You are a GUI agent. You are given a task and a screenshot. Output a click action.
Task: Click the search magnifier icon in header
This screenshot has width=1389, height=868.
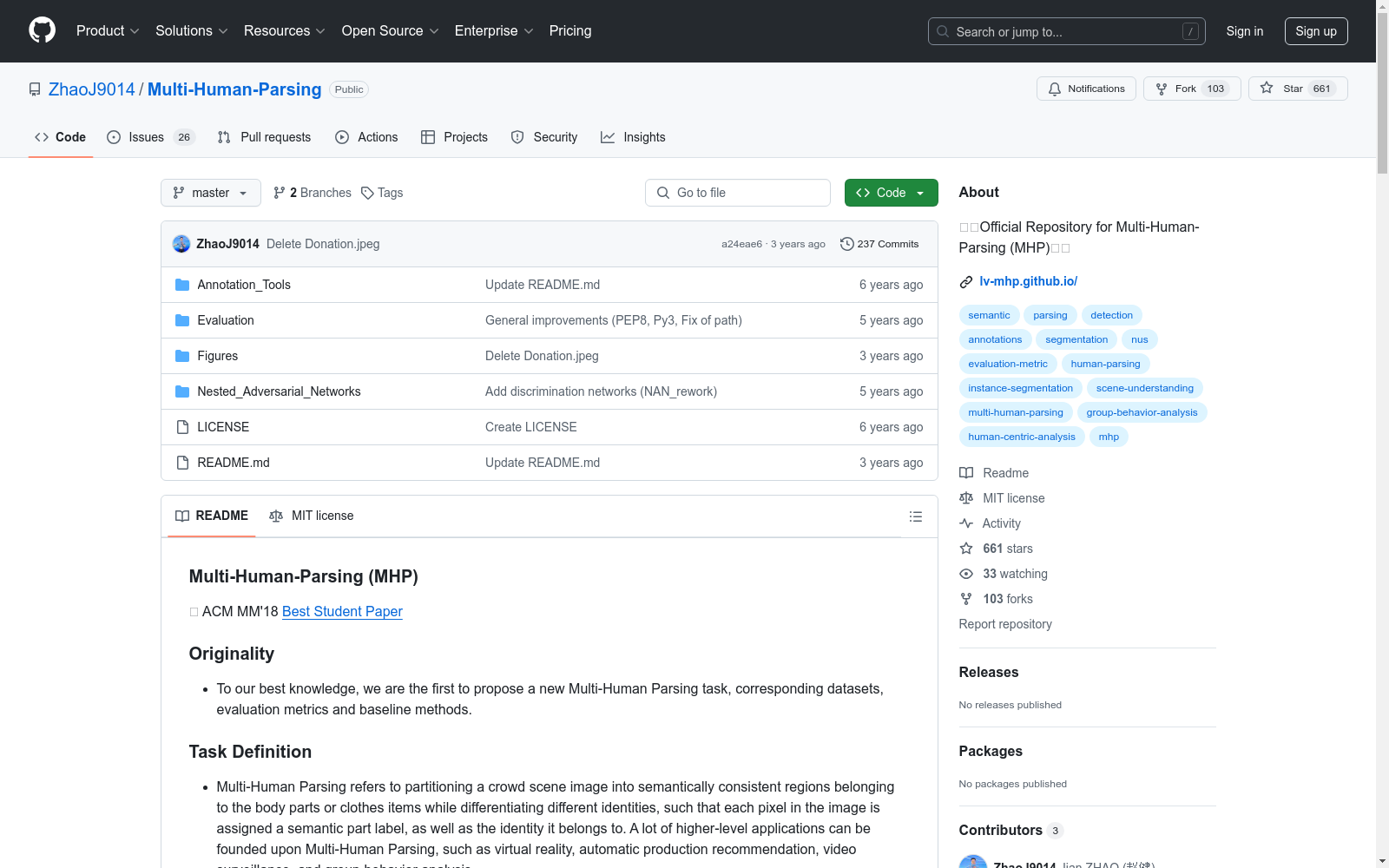[x=943, y=31]
